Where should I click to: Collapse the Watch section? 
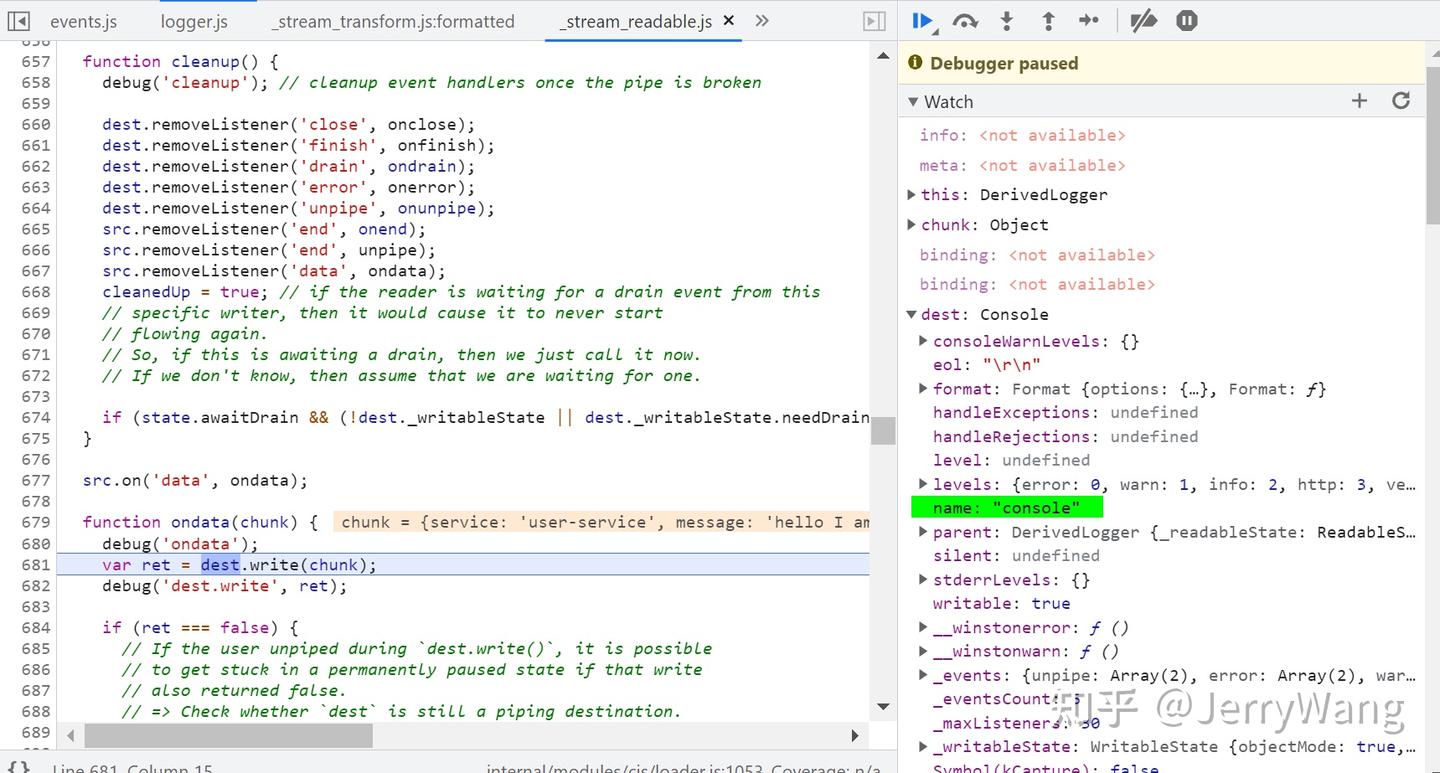point(913,102)
